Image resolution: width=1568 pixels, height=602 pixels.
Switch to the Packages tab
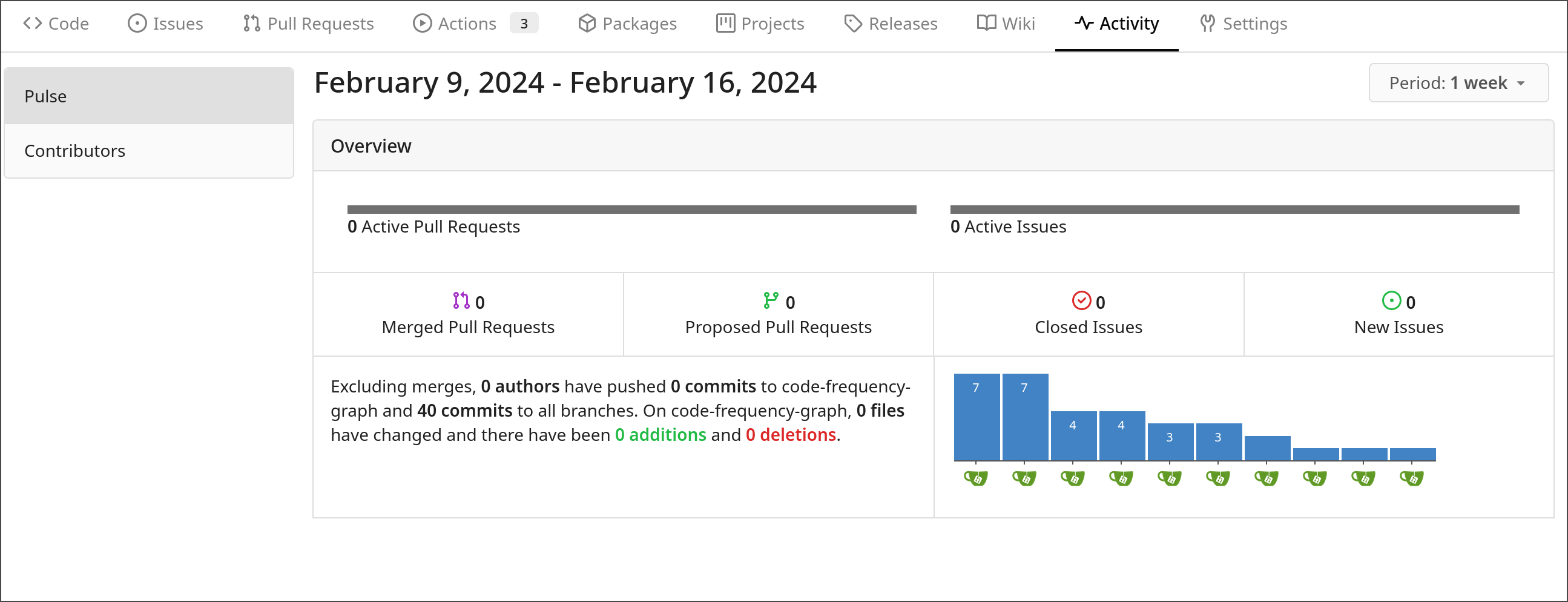click(628, 24)
